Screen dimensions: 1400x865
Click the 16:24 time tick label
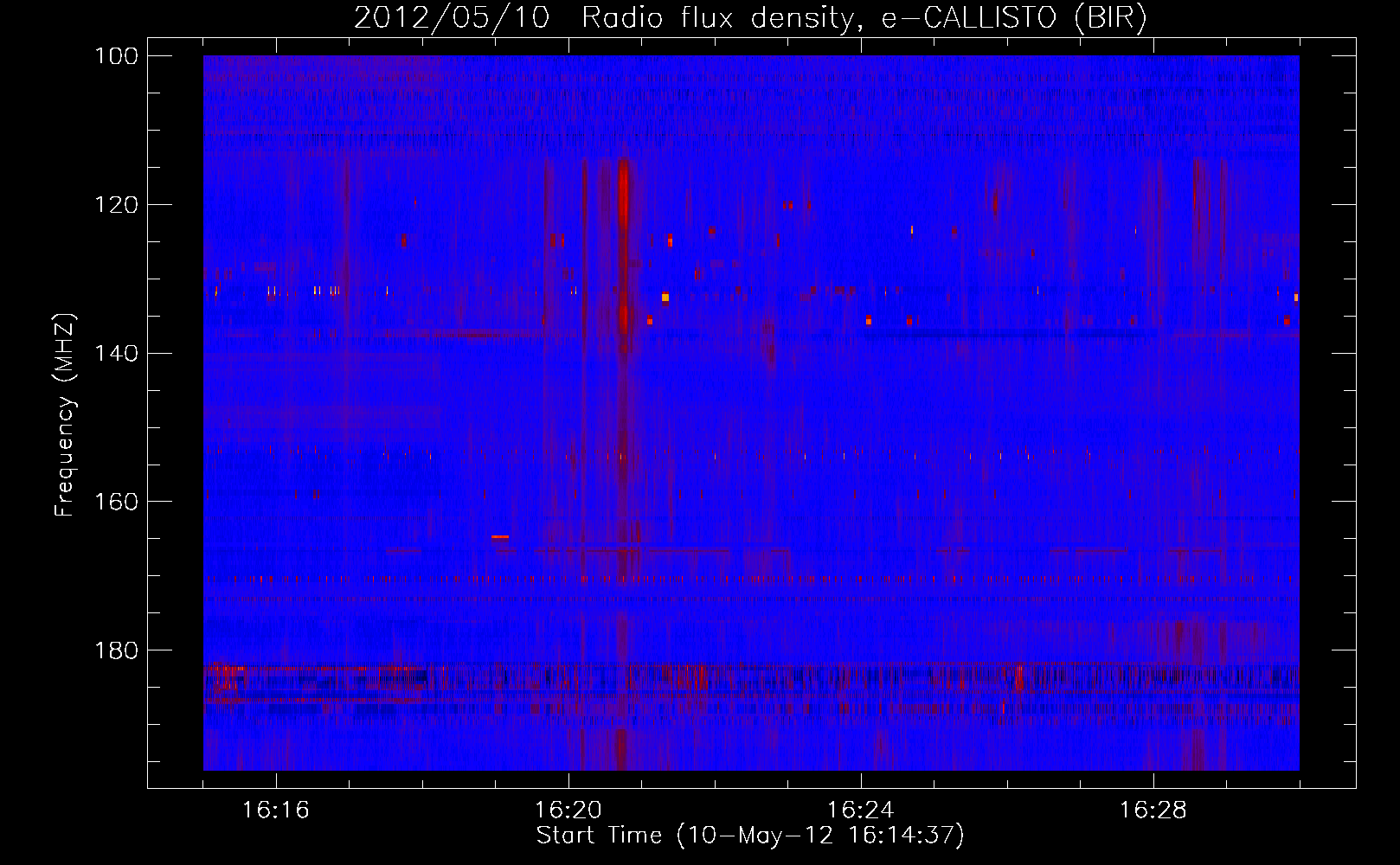click(x=861, y=811)
